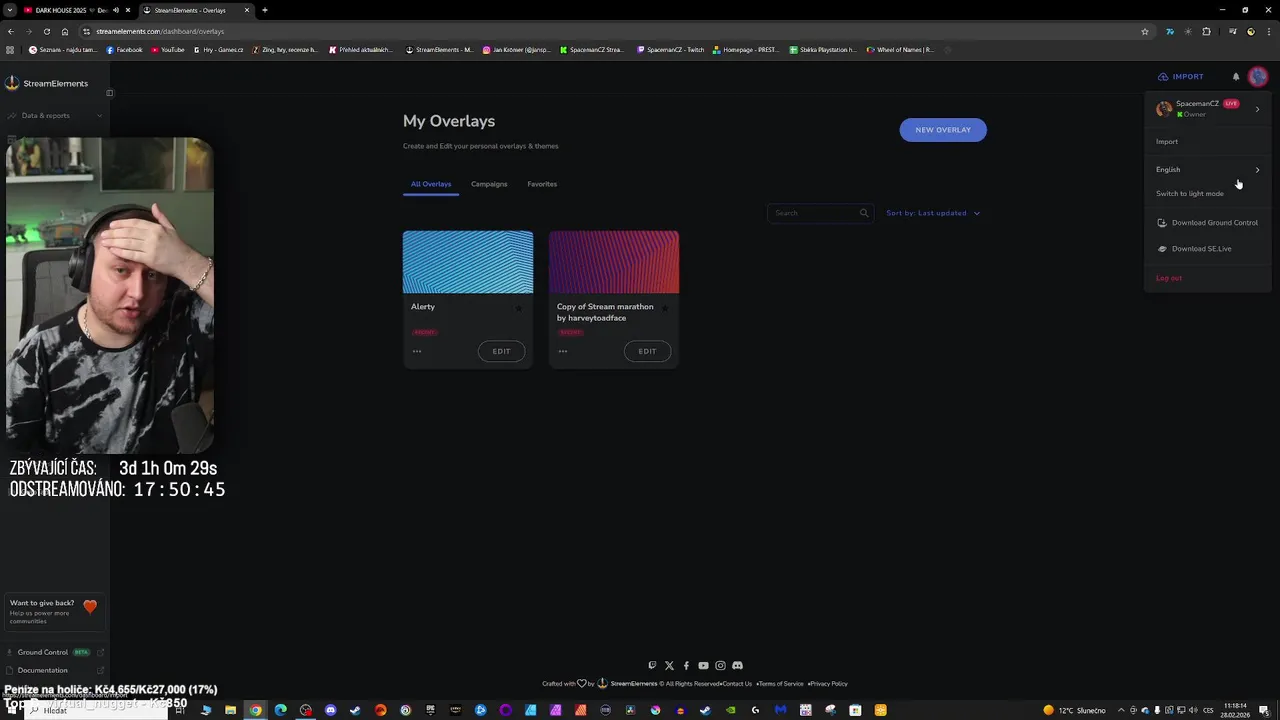This screenshot has width=1280, height=720.
Task: Select Import in the account menu
Action: (1167, 142)
